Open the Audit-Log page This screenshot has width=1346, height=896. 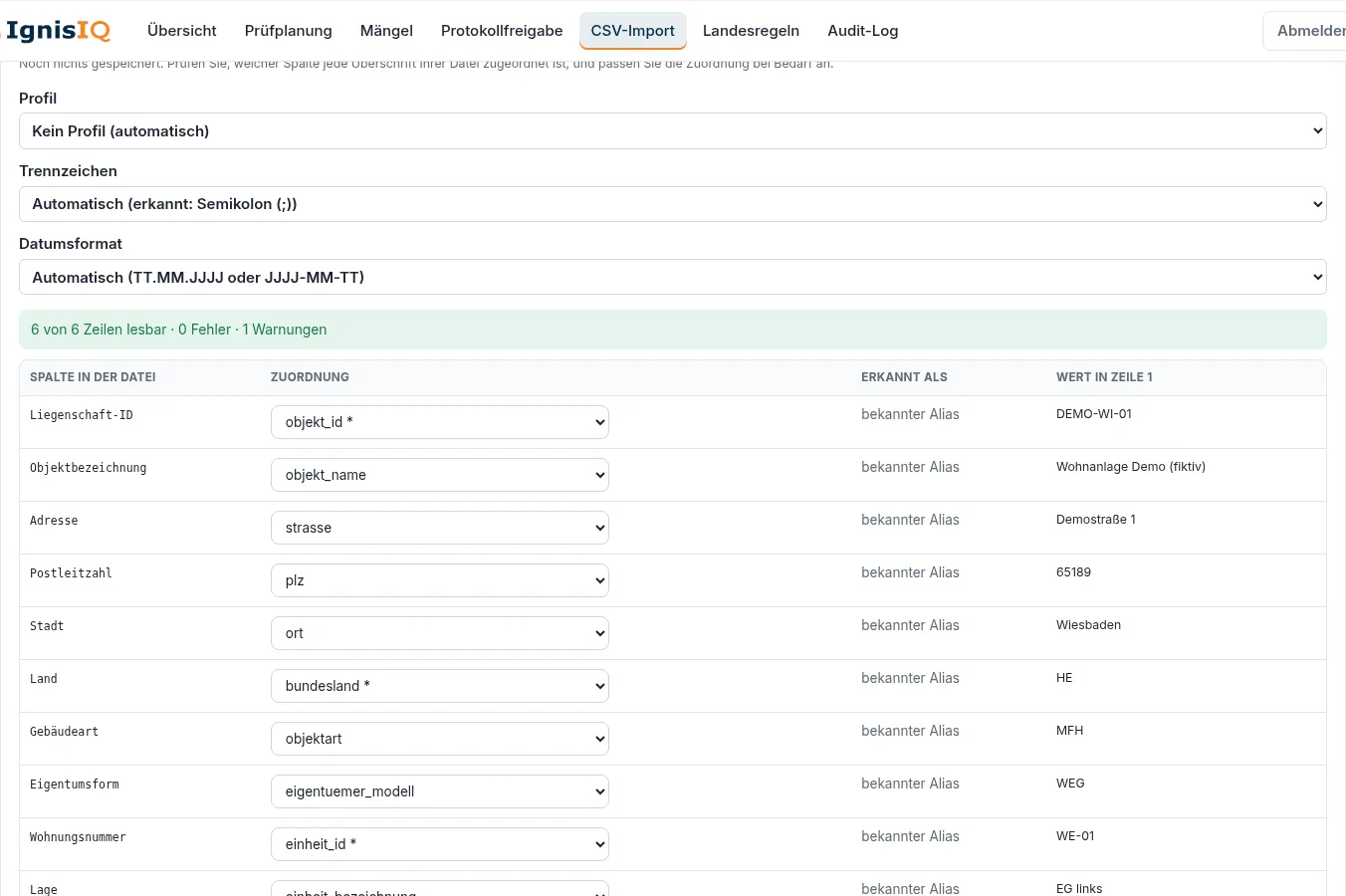point(863,31)
